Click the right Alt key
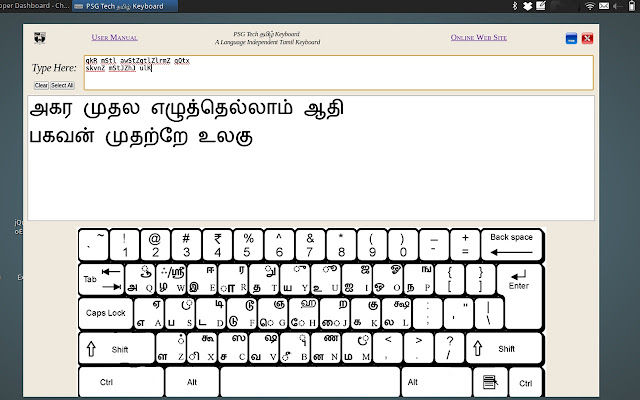The width and height of the screenshot is (640, 400). [436, 382]
